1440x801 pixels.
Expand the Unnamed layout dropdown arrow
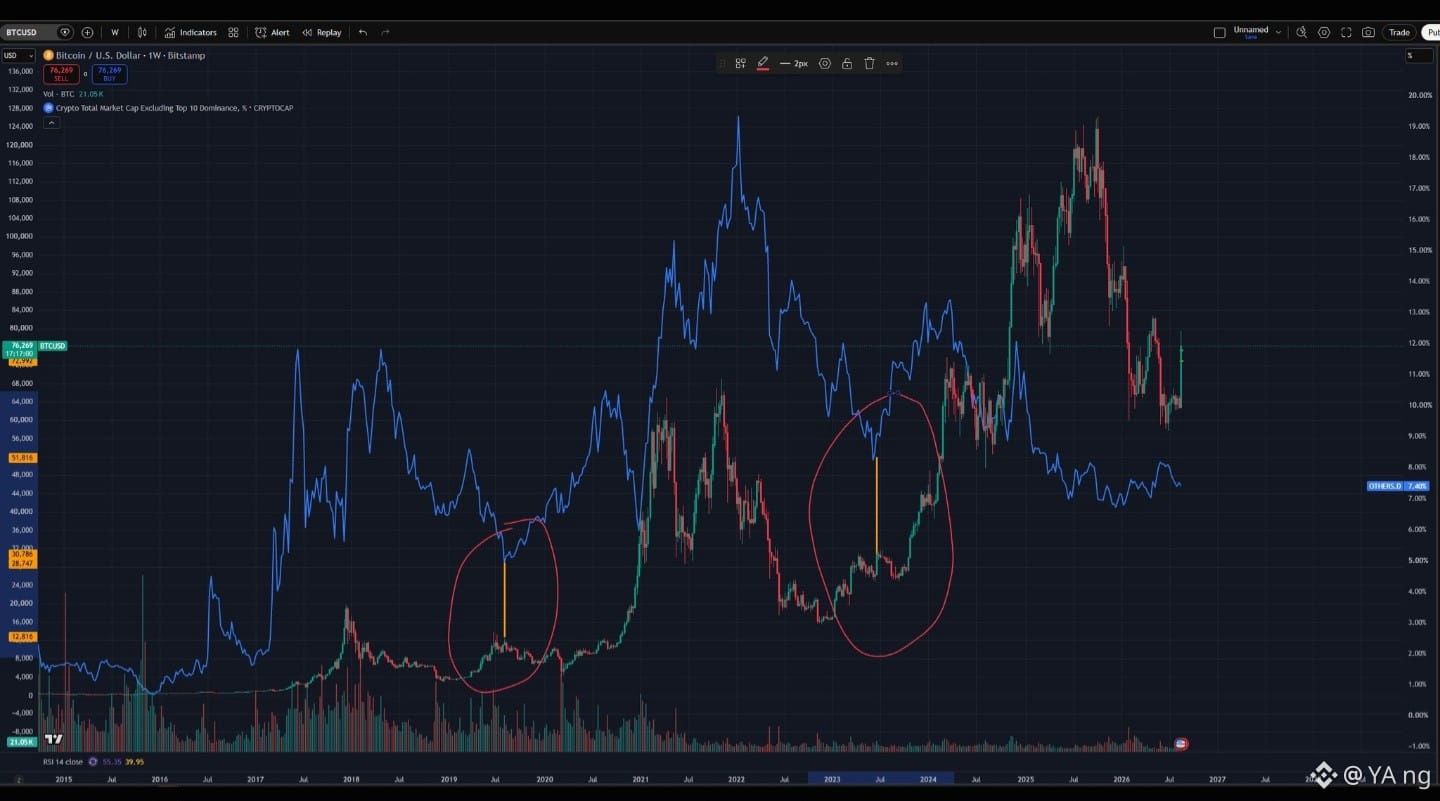point(1278,33)
